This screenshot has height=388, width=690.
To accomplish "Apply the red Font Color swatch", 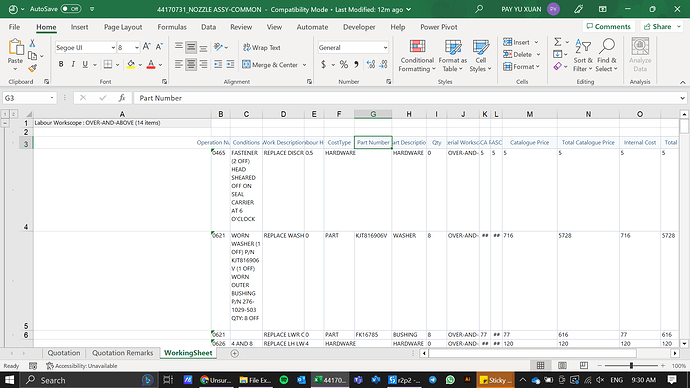I will point(151,65).
